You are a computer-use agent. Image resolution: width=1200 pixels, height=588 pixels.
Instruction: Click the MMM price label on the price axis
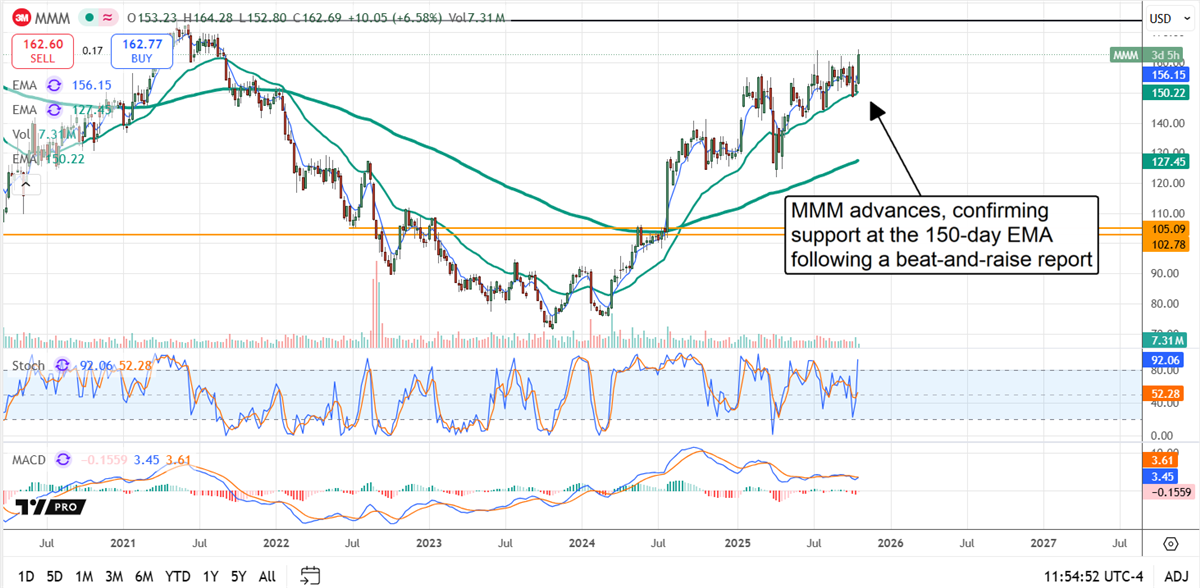click(1129, 54)
